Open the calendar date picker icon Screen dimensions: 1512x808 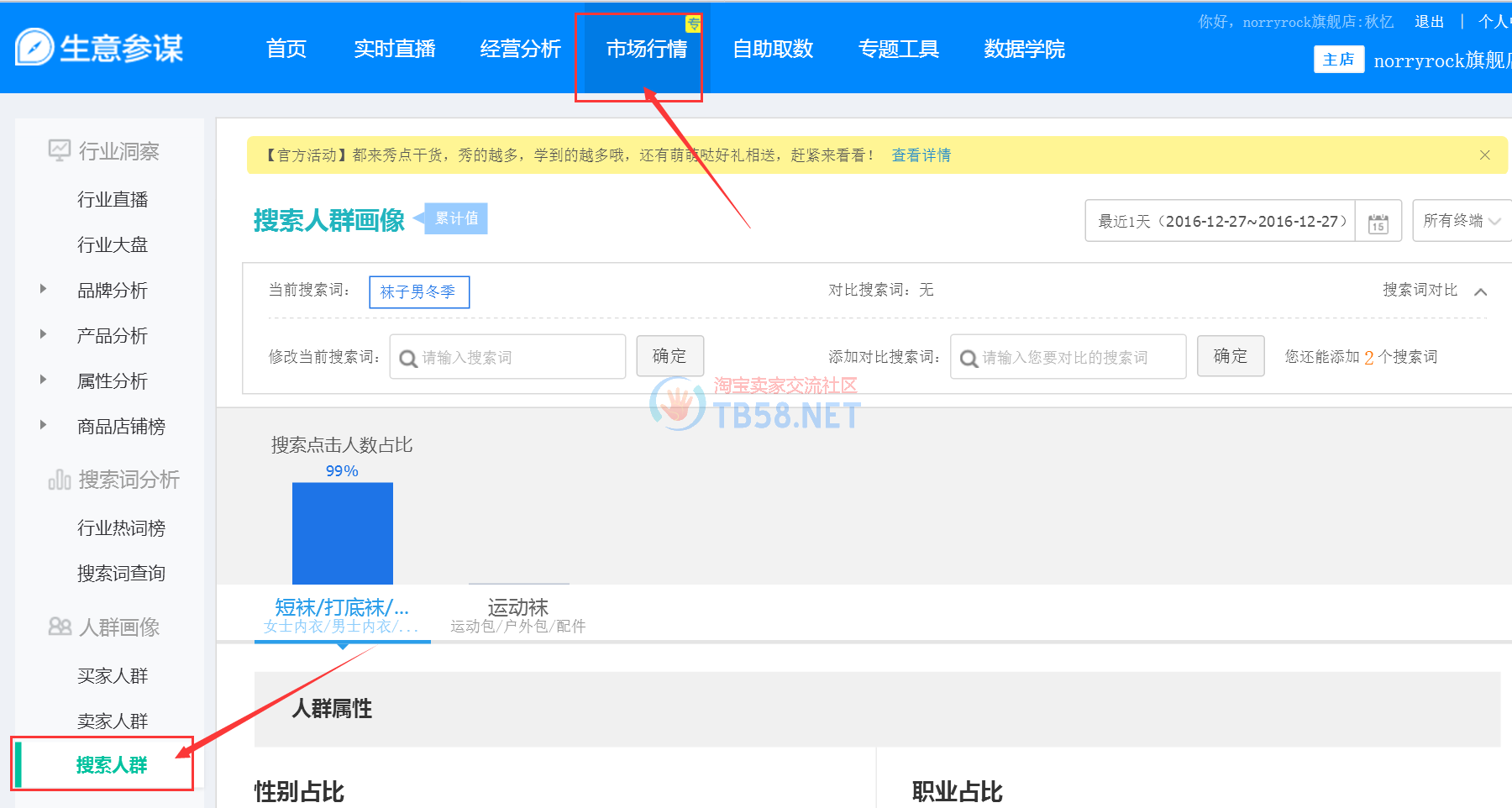tap(1378, 222)
